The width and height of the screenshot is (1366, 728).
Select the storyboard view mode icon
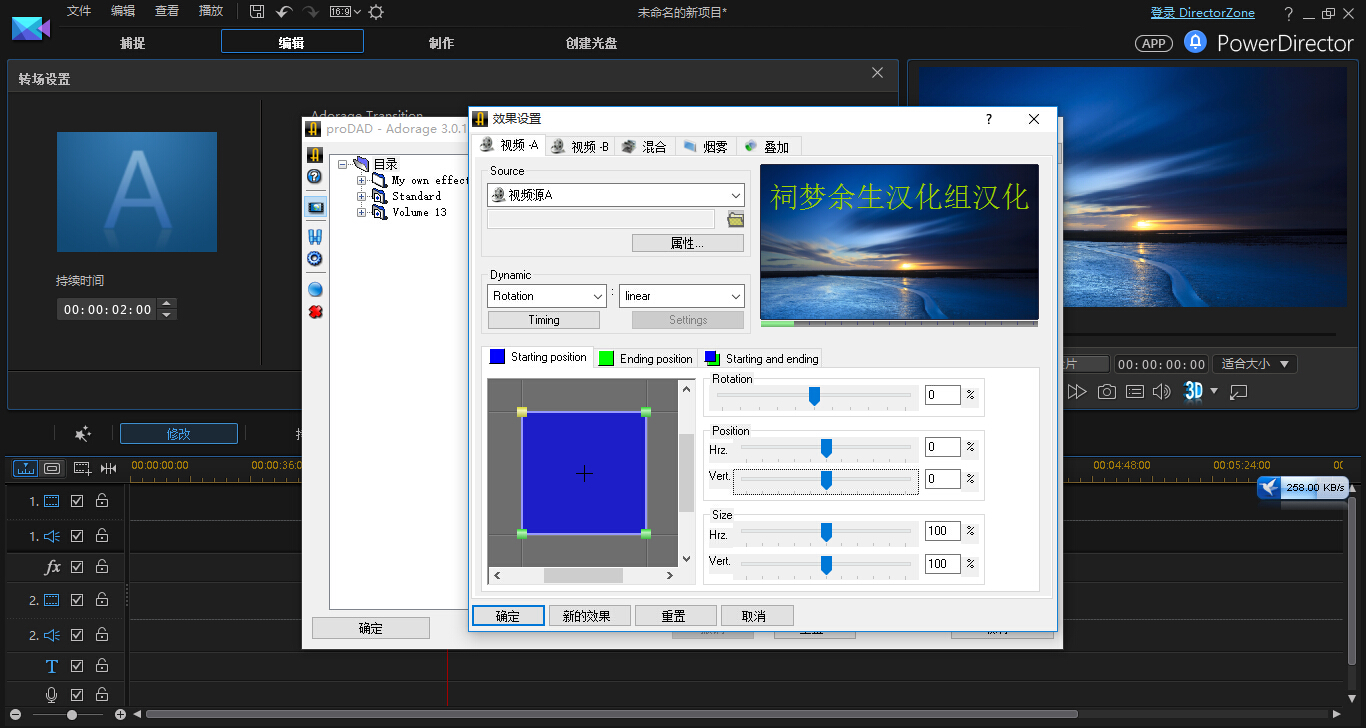[x=52, y=468]
